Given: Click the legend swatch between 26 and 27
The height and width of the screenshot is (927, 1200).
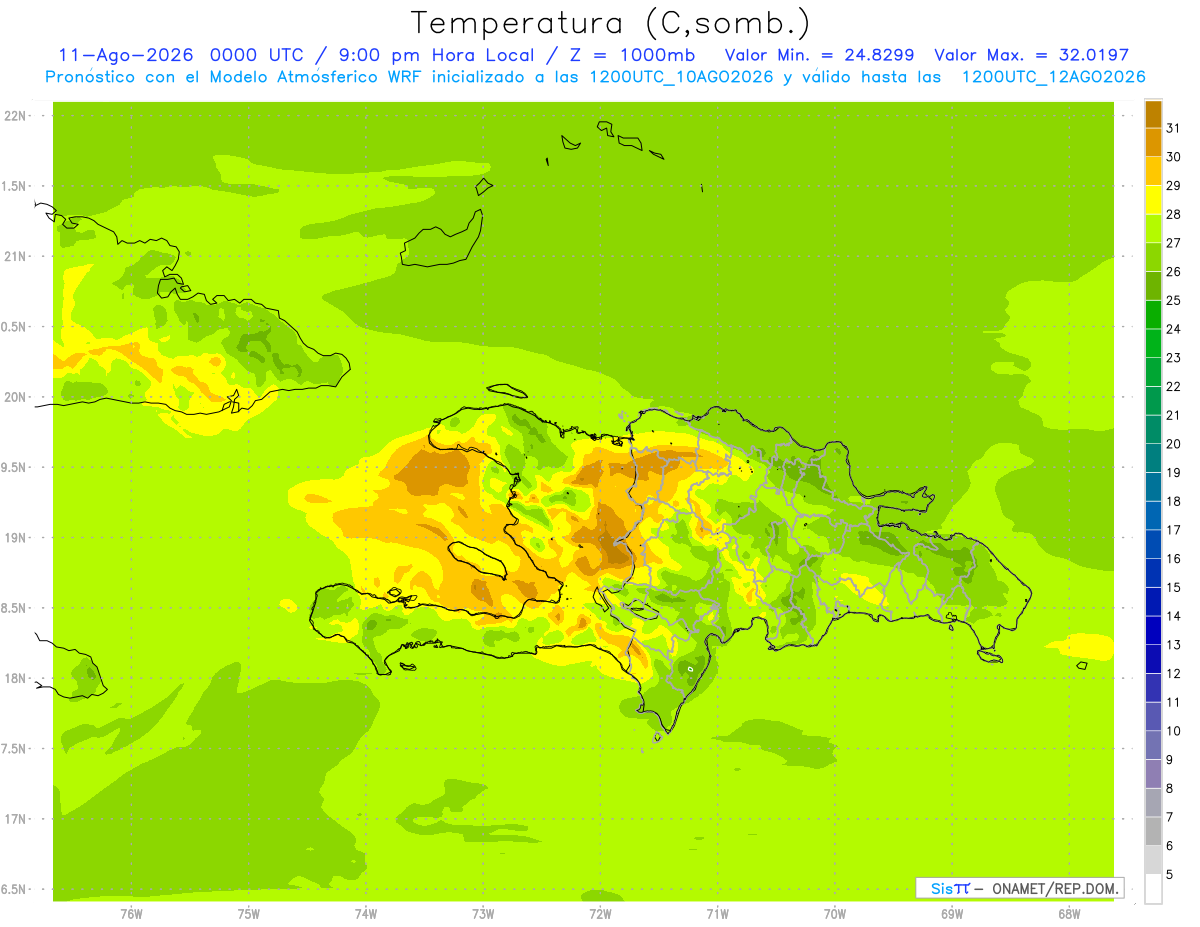Looking at the screenshot, I should (1153, 257).
